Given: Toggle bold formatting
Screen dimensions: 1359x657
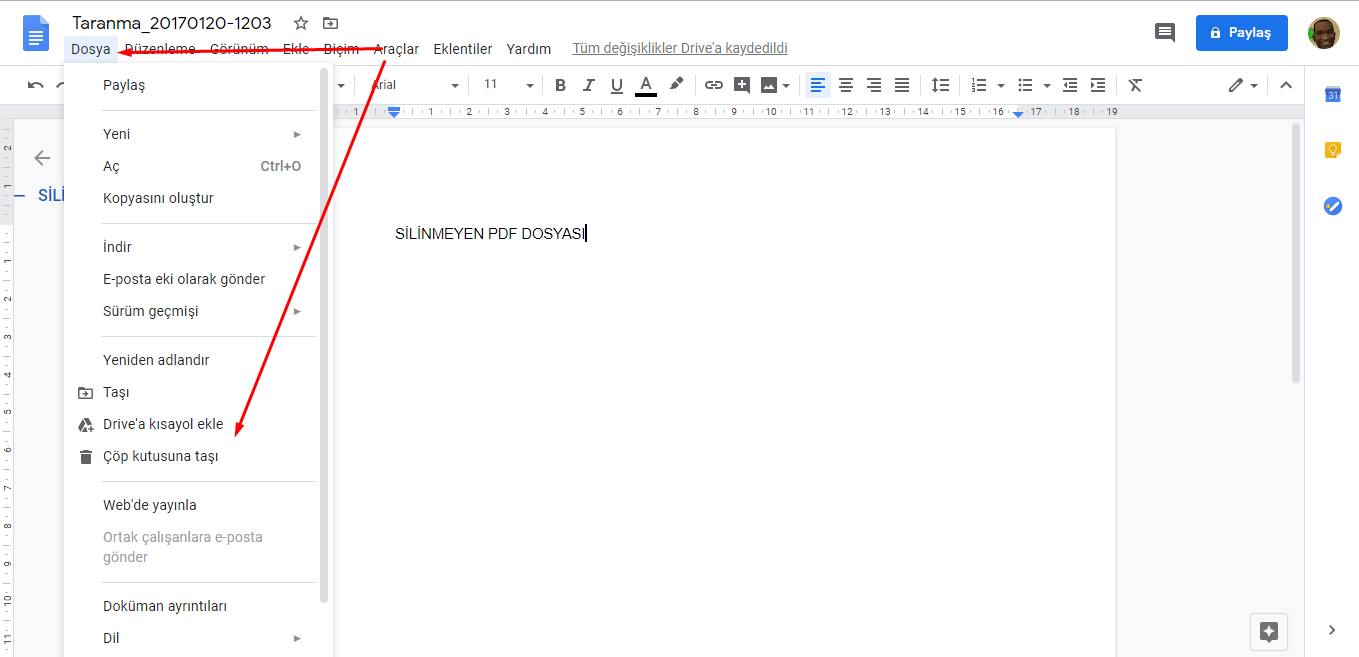Looking at the screenshot, I should coord(560,85).
